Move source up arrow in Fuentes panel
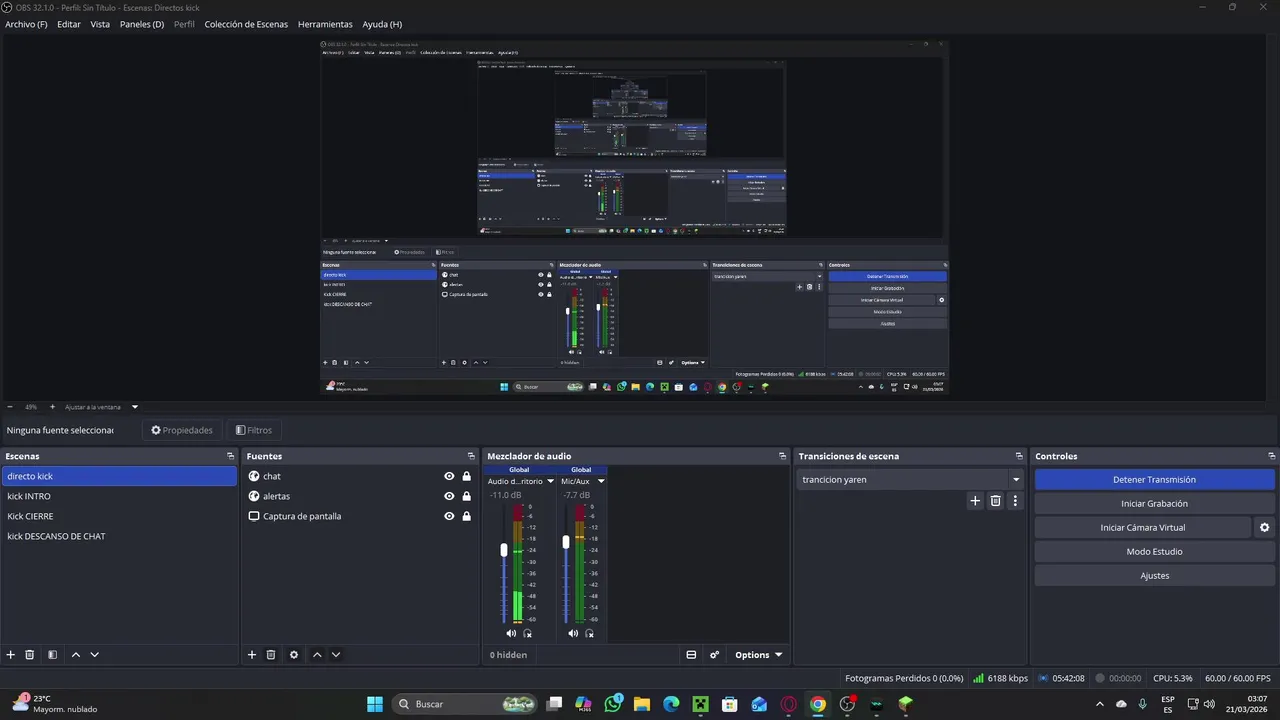1280x720 pixels. [x=317, y=655]
